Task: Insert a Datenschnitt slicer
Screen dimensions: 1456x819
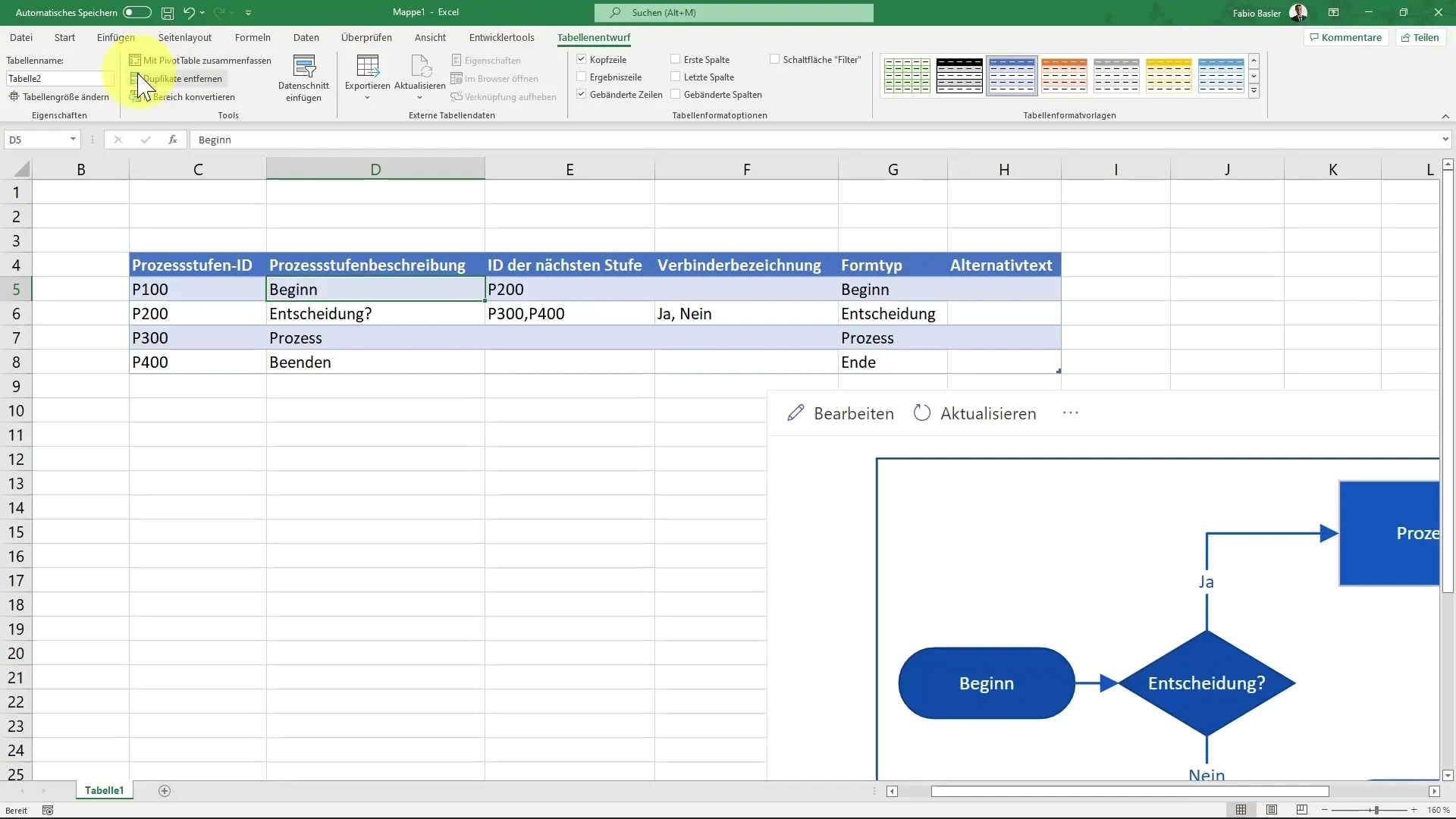Action: pos(304,78)
